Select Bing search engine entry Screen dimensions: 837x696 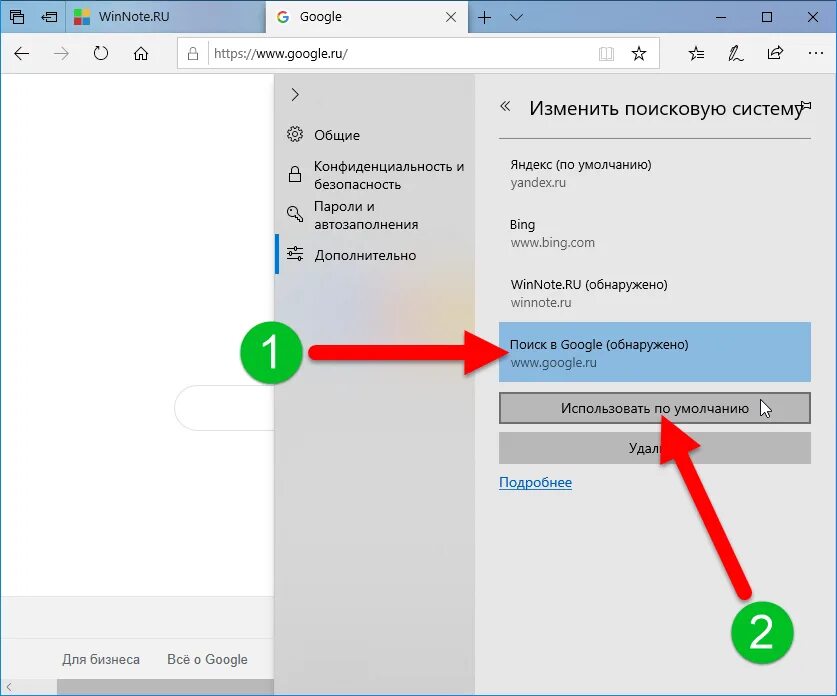tap(654, 233)
